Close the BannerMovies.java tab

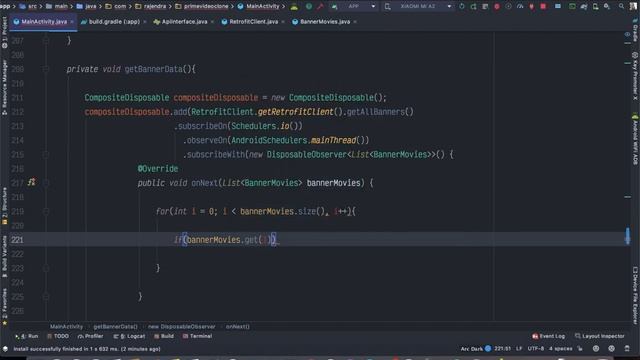coord(355,22)
